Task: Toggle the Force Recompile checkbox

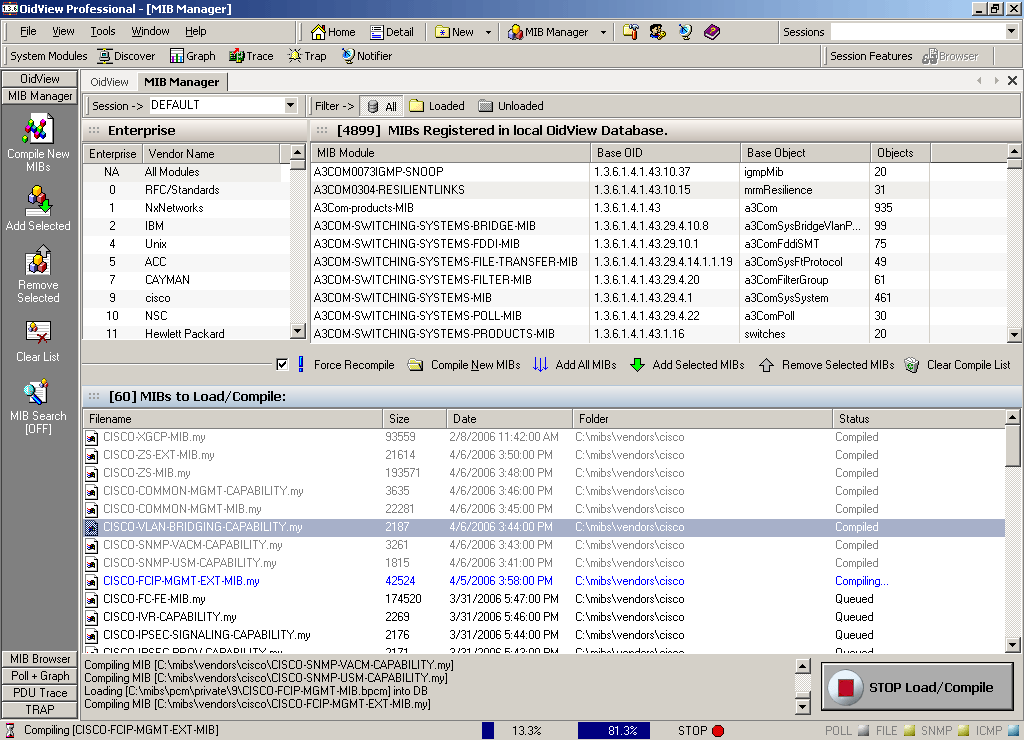Action: coord(282,365)
